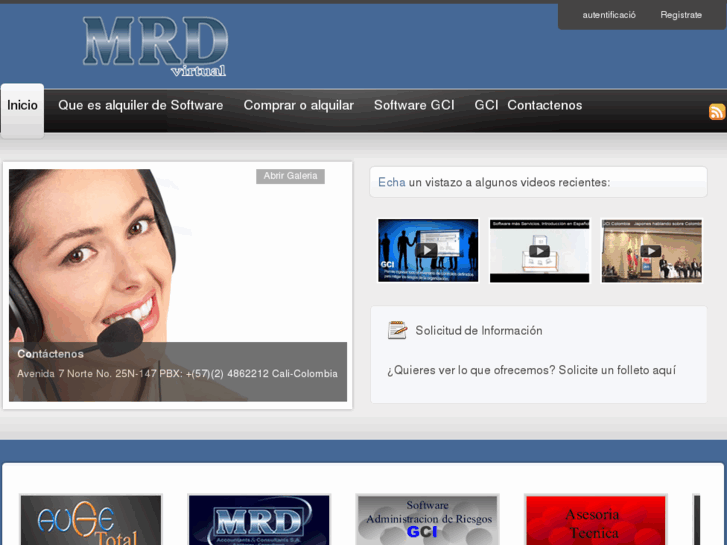Click the autentificació link
This screenshot has width=727, height=545.
[609, 15]
